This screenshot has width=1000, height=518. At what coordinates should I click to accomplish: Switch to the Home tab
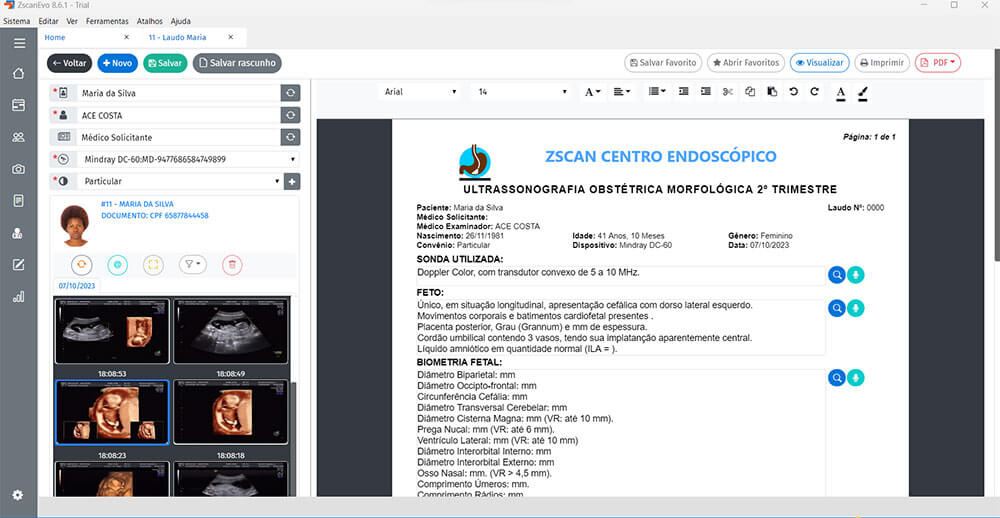(x=55, y=38)
